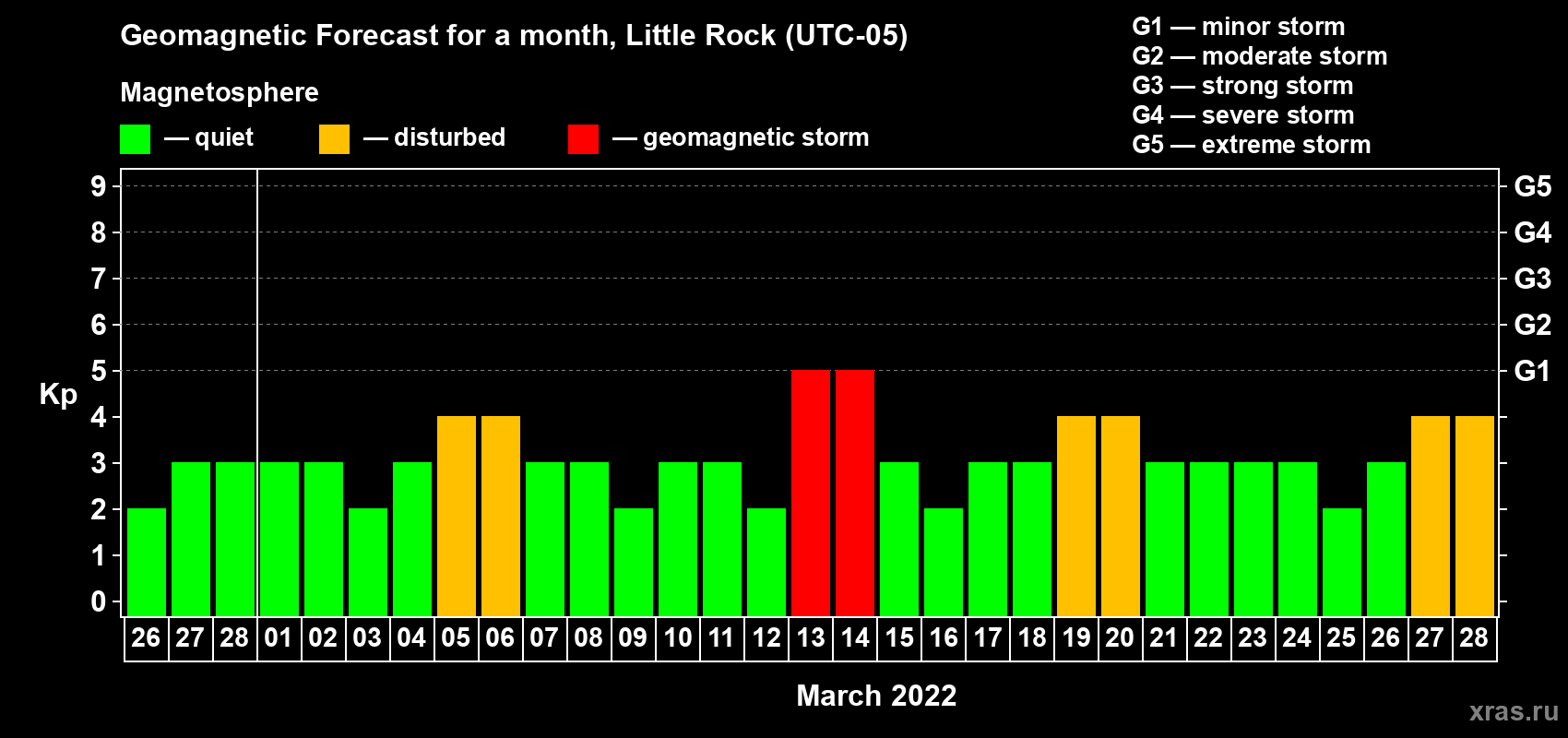The height and width of the screenshot is (738, 1568).
Task: Click the 'March 2022' axis title
Action: 876,696
